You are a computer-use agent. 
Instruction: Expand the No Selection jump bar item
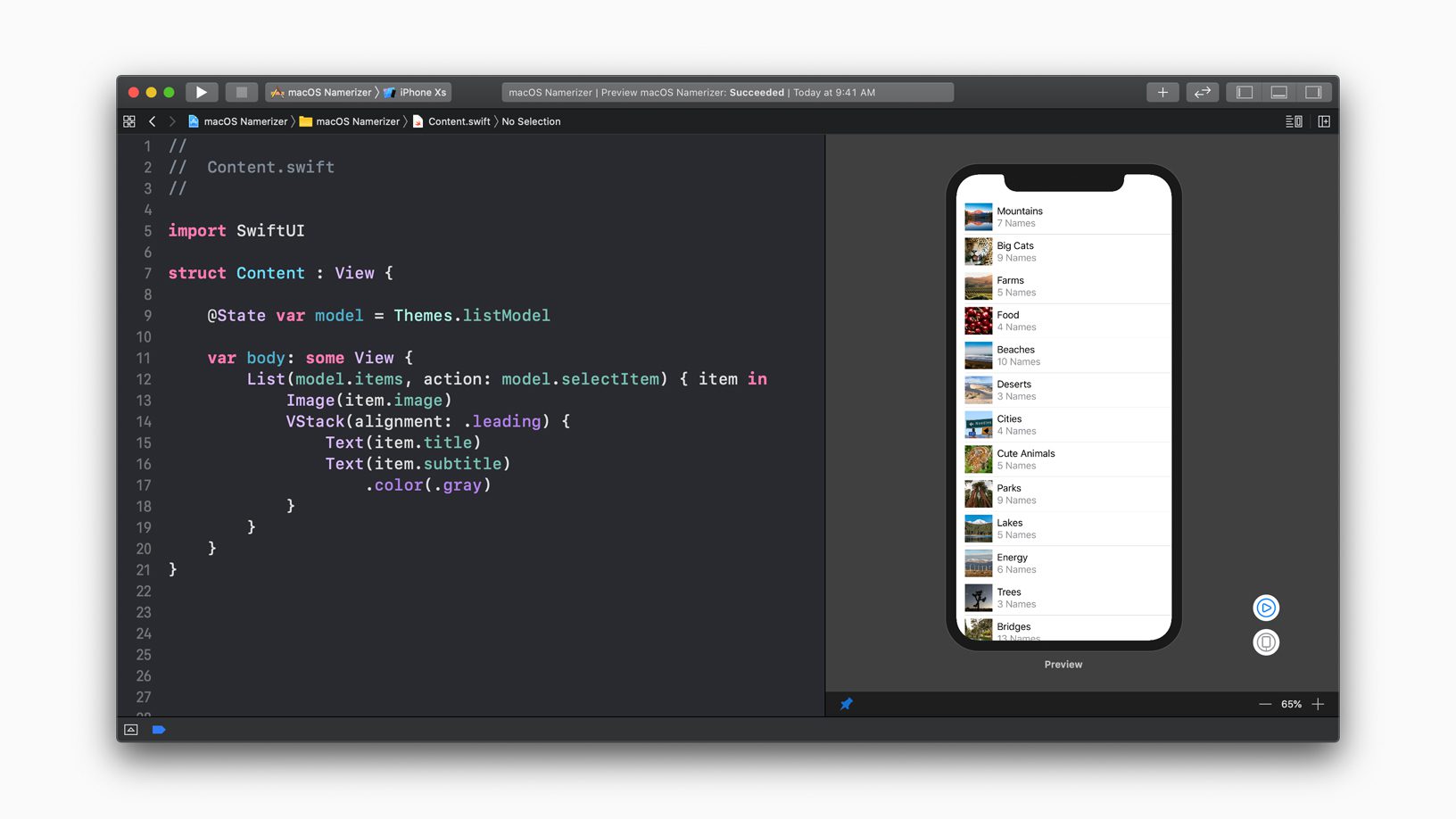coord(532,120)
